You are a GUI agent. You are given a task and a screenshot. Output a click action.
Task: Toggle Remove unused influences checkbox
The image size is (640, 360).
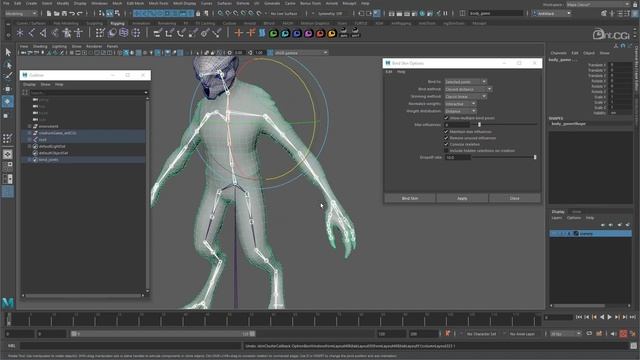pyautogui.click(x=446, y=138)
